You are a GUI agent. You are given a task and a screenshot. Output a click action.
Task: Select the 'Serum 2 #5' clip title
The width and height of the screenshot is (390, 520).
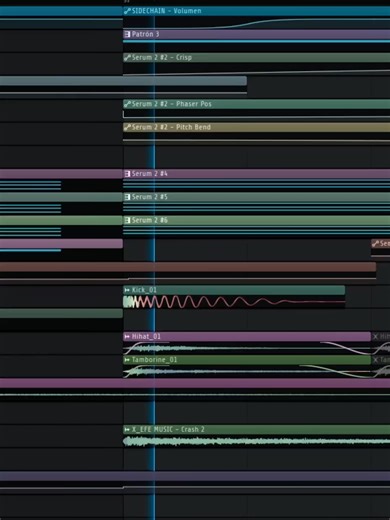tap(150, 197)
